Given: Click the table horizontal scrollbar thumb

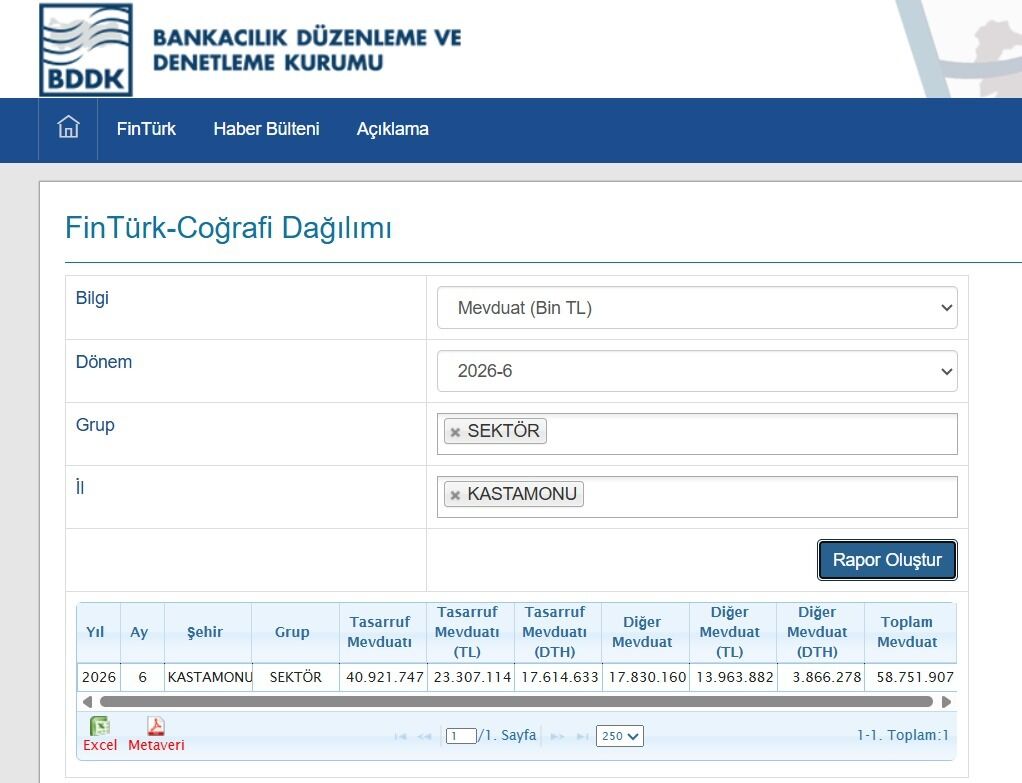Looking at the screenshot, I should pyautogui.click(x=516, y=702).
